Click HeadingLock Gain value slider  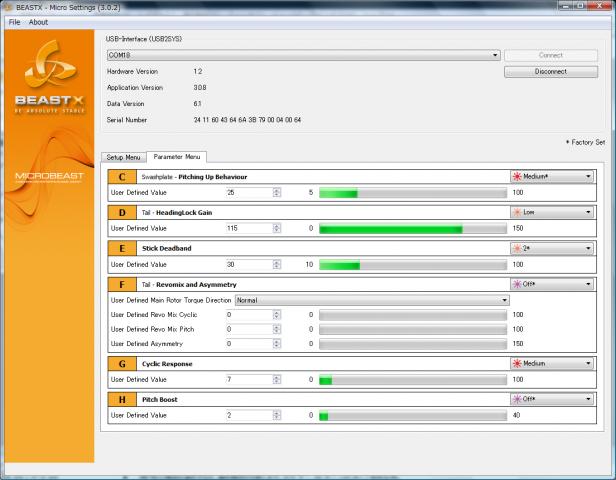pos(413,228)
